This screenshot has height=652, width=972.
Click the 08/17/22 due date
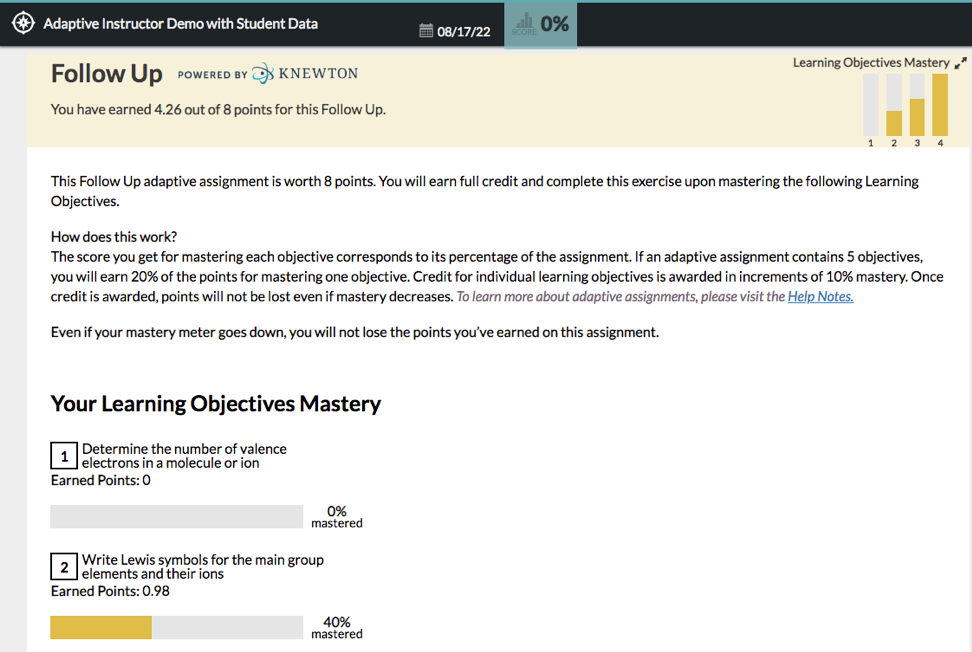pos(464,32)
